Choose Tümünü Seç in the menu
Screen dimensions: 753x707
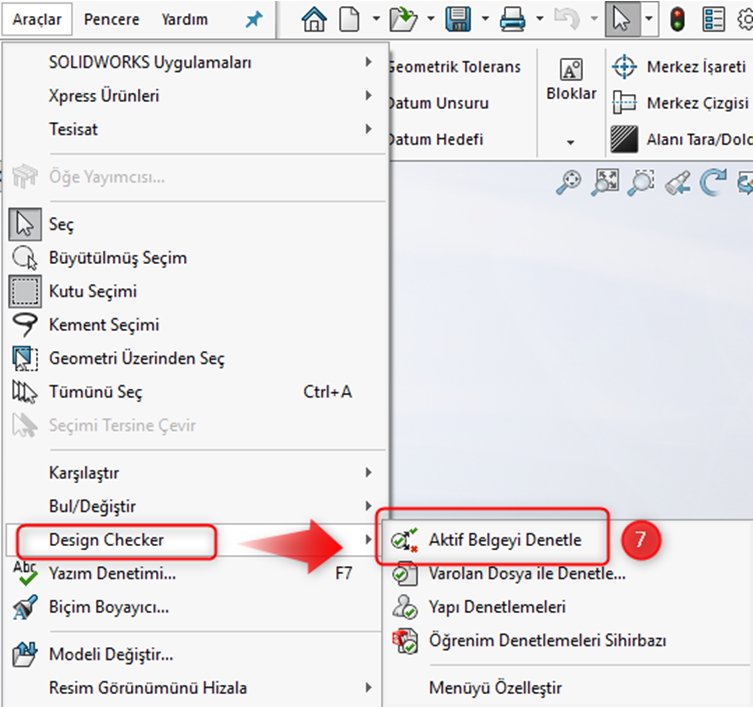(x=196, y=392)
